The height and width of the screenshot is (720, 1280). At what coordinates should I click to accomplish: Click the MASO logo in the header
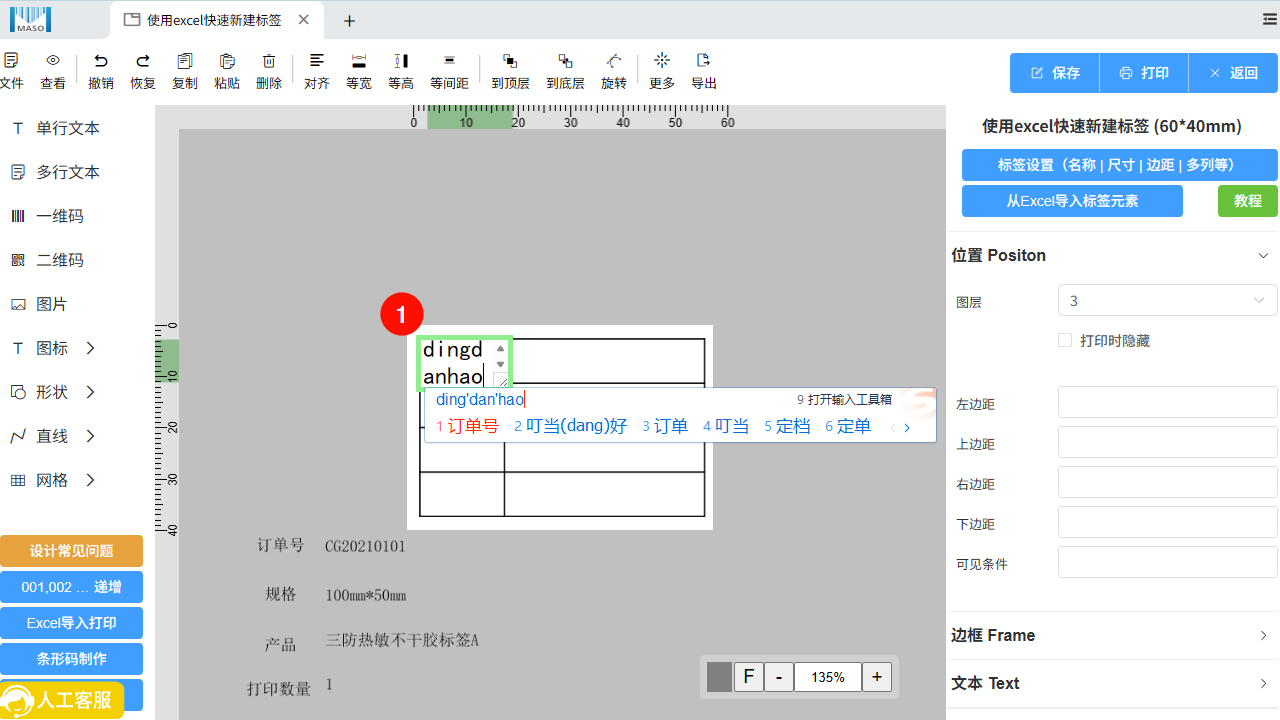coord(31,19)
